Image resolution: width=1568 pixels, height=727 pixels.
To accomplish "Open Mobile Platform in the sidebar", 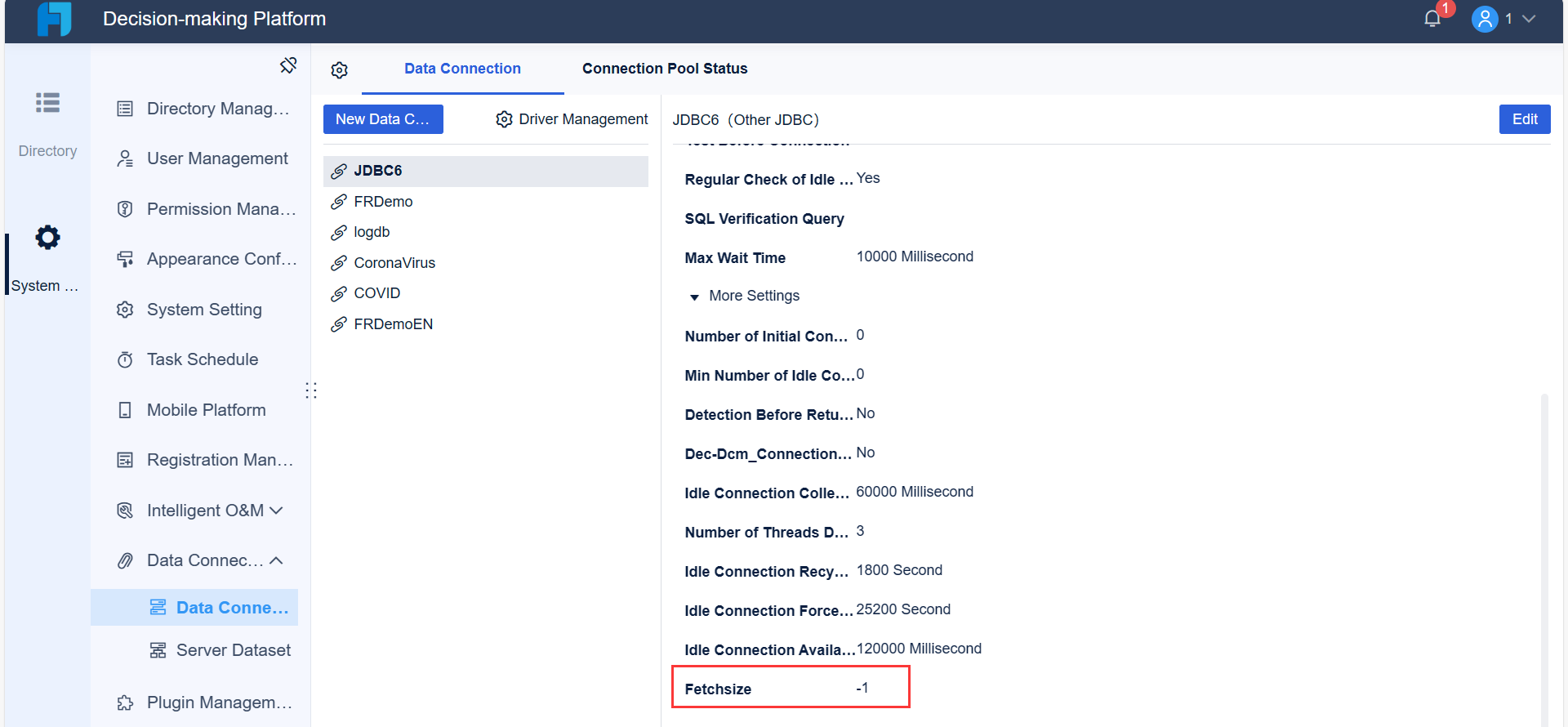I will [206, 410].
